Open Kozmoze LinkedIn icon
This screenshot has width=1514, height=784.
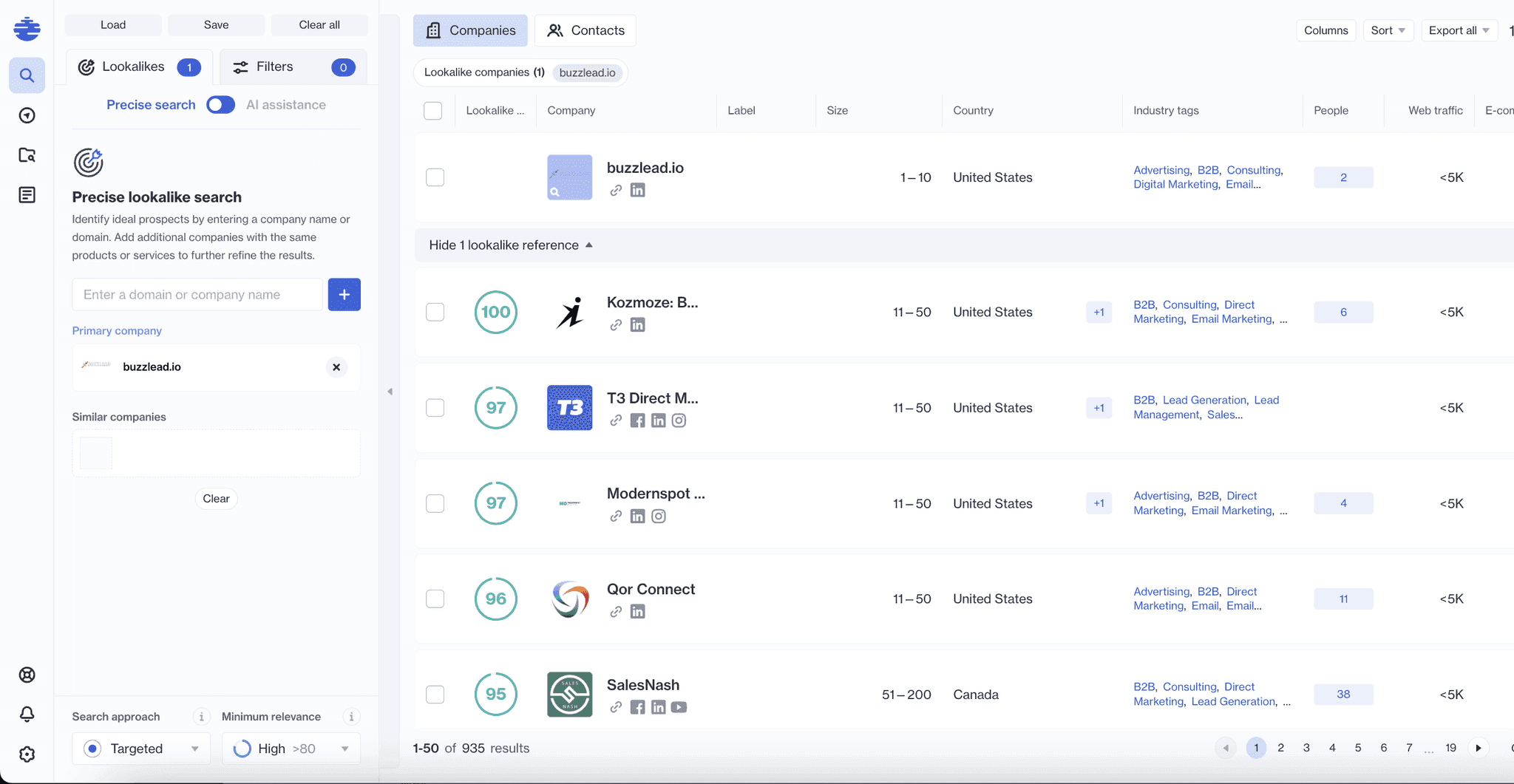637,325
